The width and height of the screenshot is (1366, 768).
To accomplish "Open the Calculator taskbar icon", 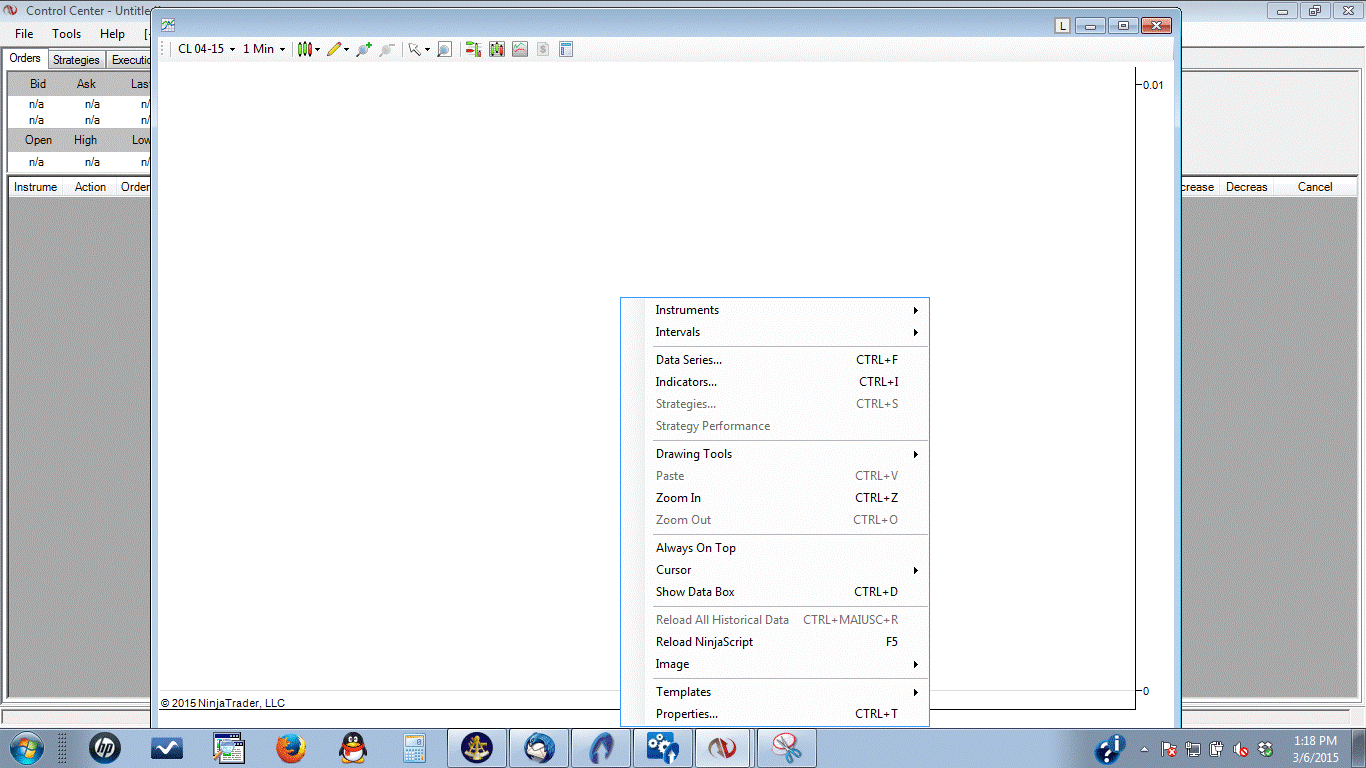I will 413,748.
